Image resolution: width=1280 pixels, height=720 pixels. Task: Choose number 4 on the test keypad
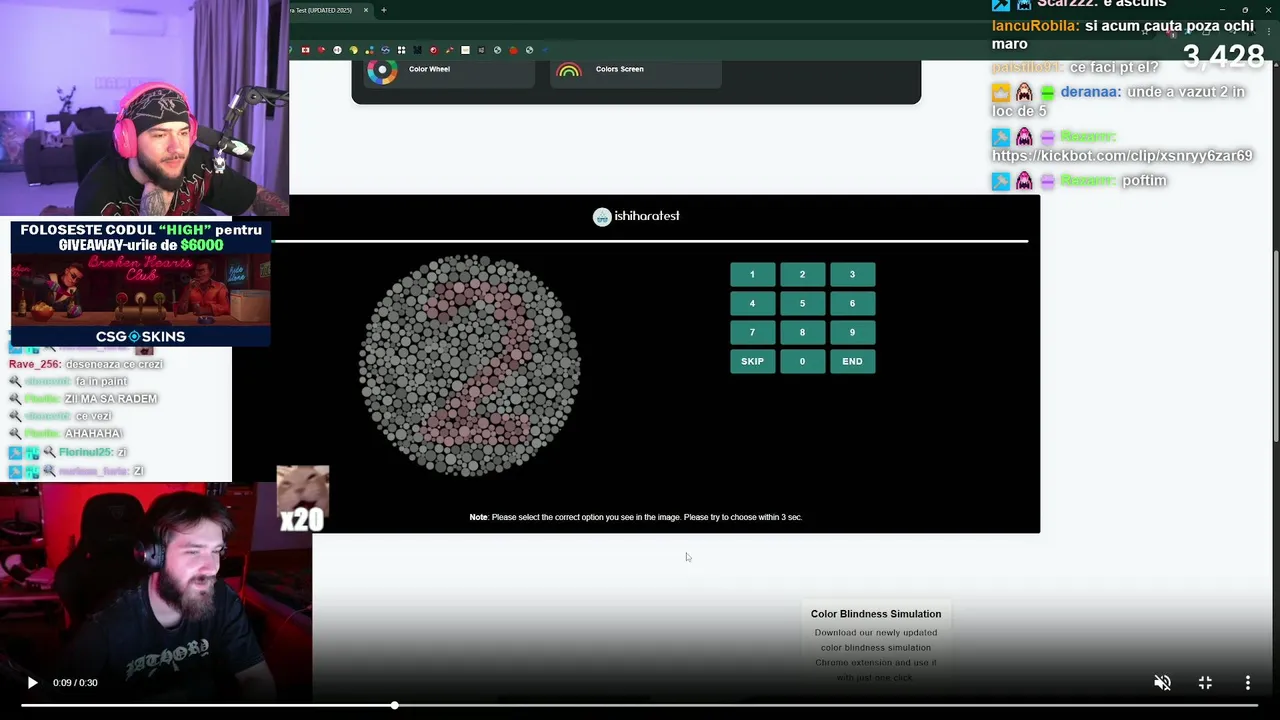(x=752, y=303)
